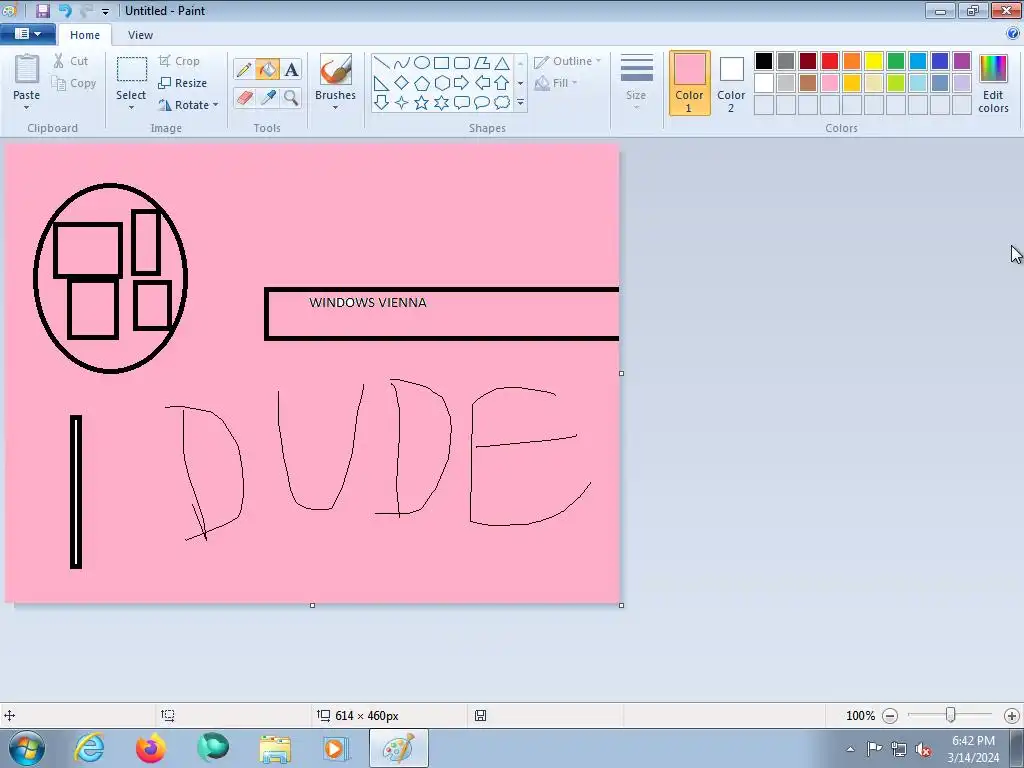
Task: Choose the Oval shape
Action: (422, 63)
